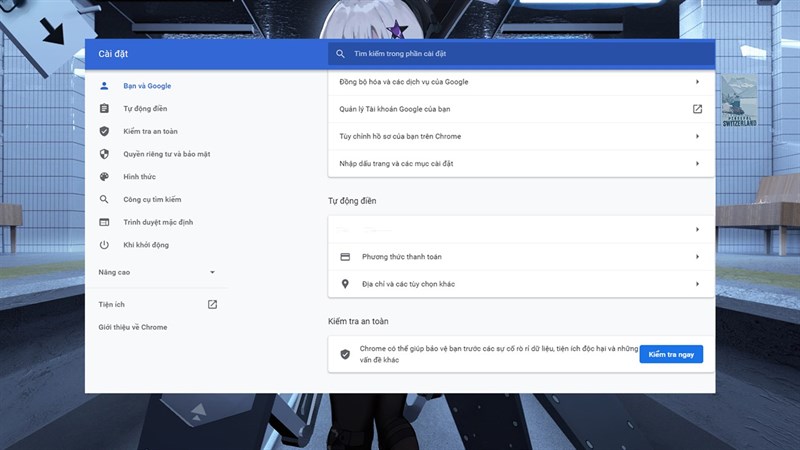
Task: Click the clipboard icon beside Tự động điền
Action: pyautogui.click(x=104, y=108)
